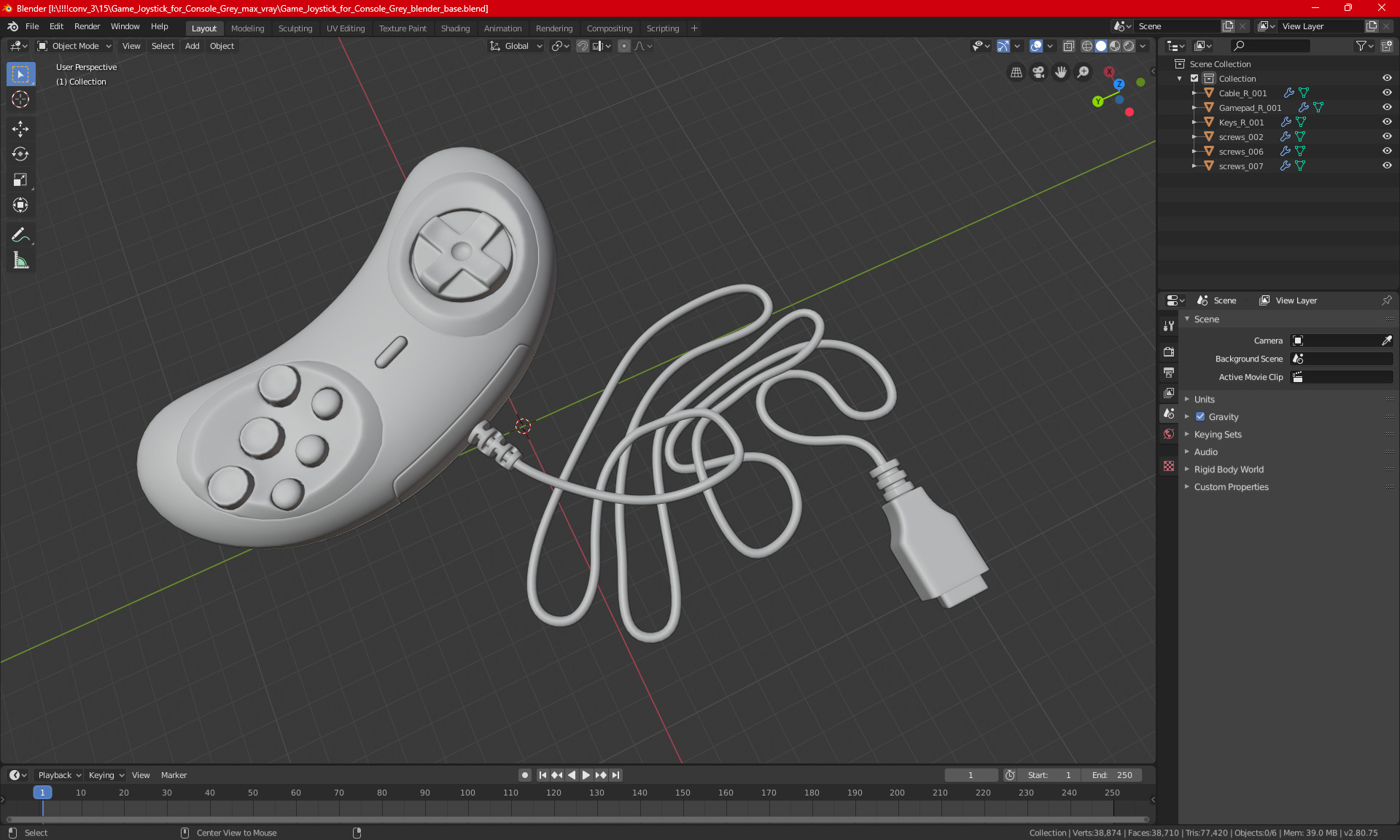Click the Start frame field

(1049, 775)
